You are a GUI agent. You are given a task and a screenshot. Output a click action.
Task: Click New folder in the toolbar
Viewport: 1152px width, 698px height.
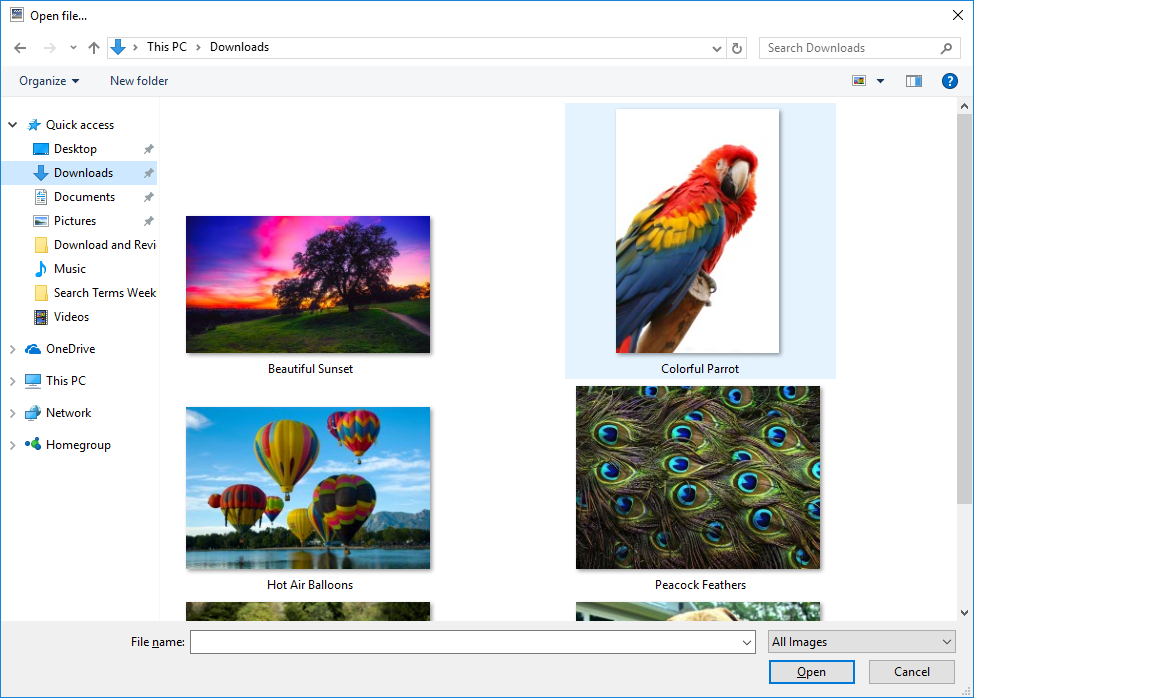tap(139, 81)
